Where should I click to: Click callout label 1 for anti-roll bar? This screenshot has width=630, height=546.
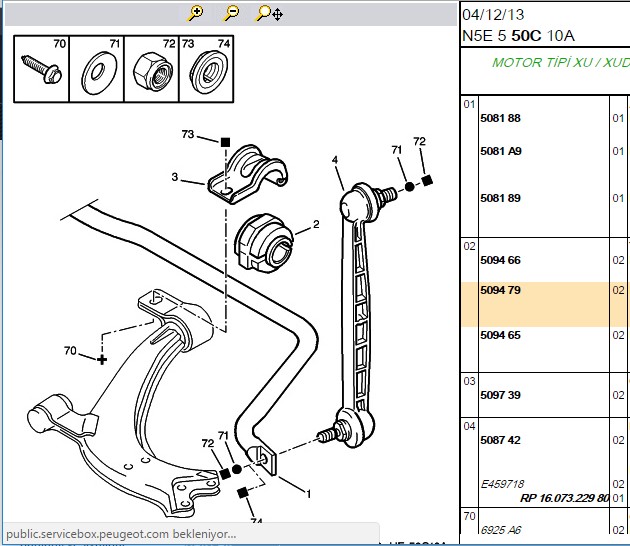pyautogui.click(x=309, y=494)
